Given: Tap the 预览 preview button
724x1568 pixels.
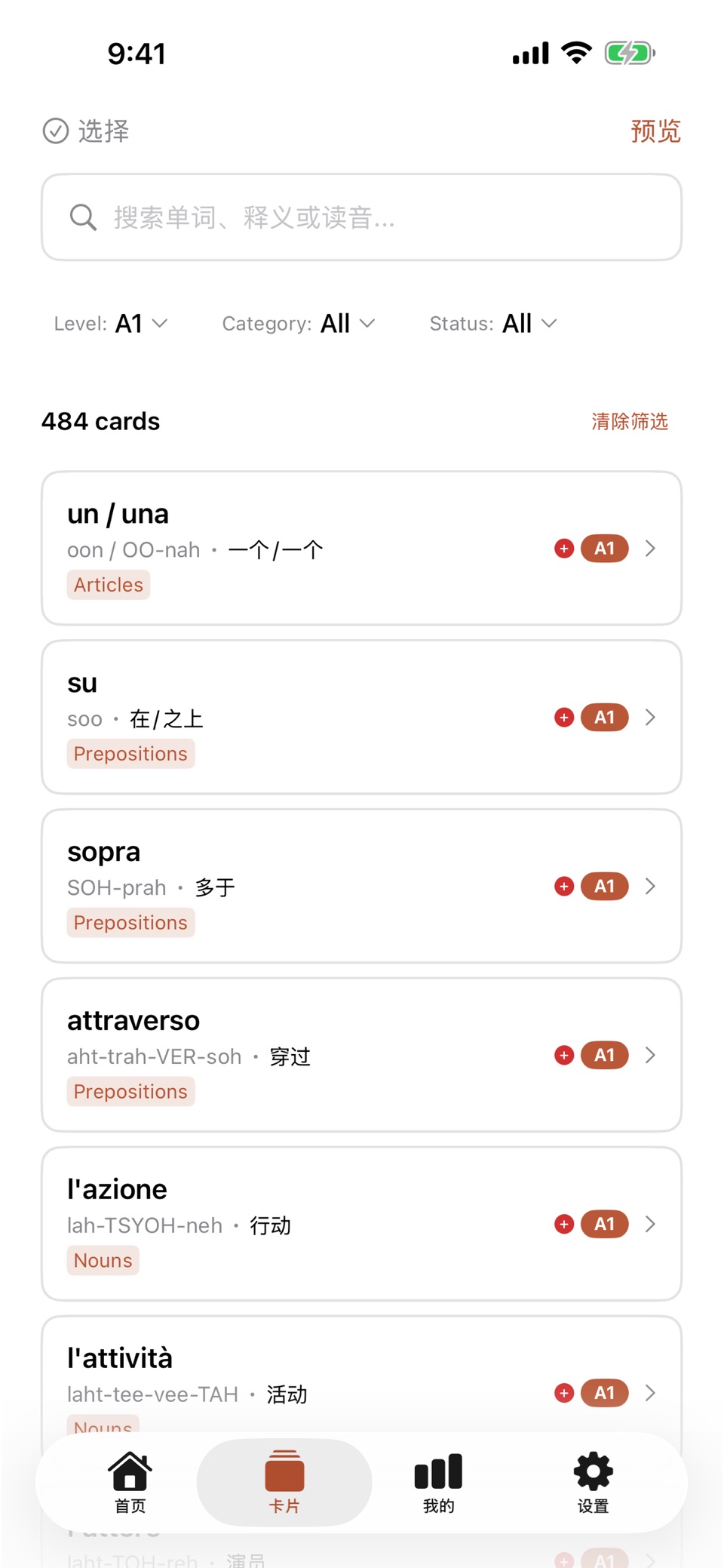Looking at the screenshot, I should [655, 131].
